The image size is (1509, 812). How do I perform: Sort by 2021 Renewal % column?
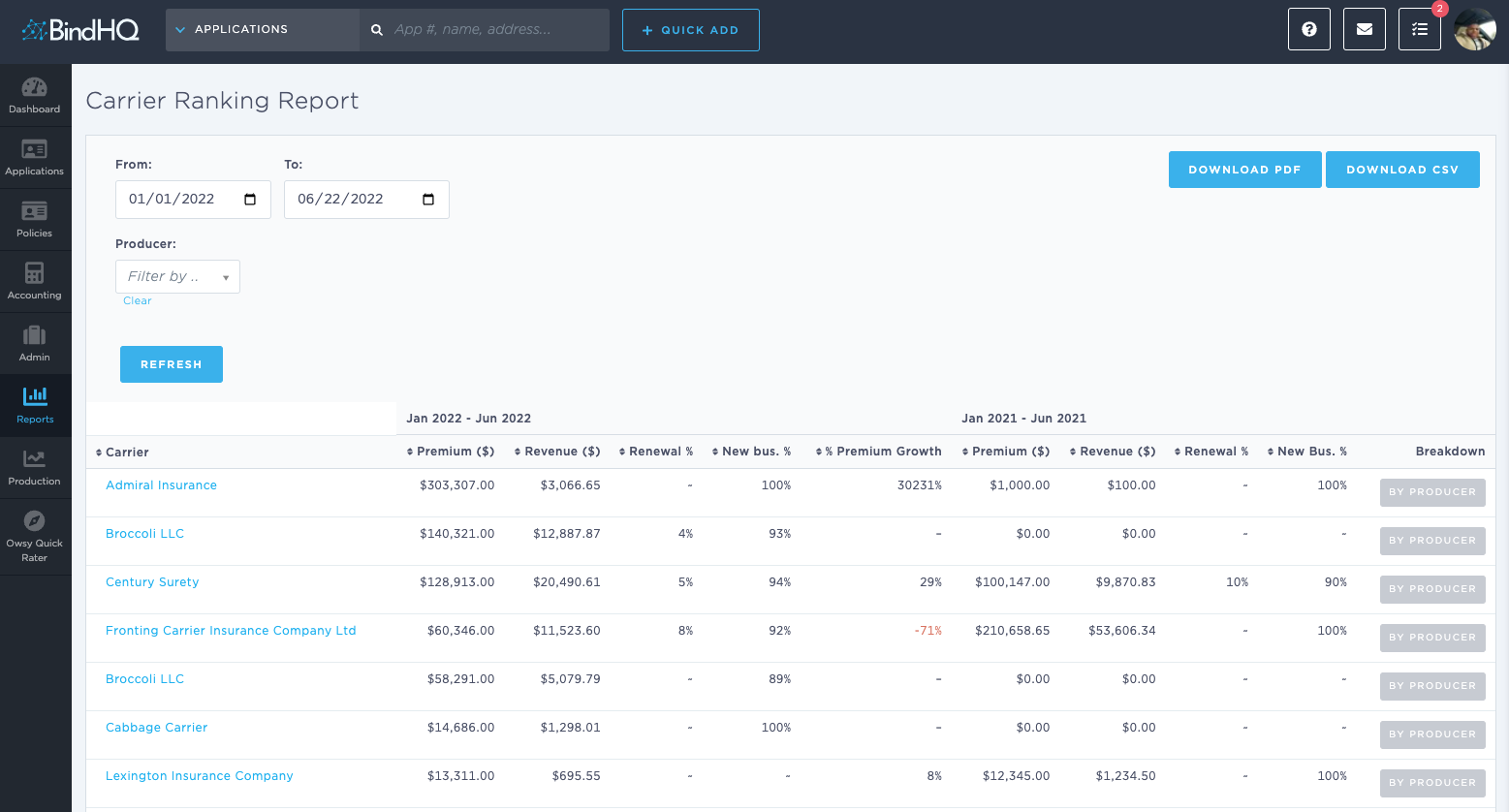pos(1211,452)
